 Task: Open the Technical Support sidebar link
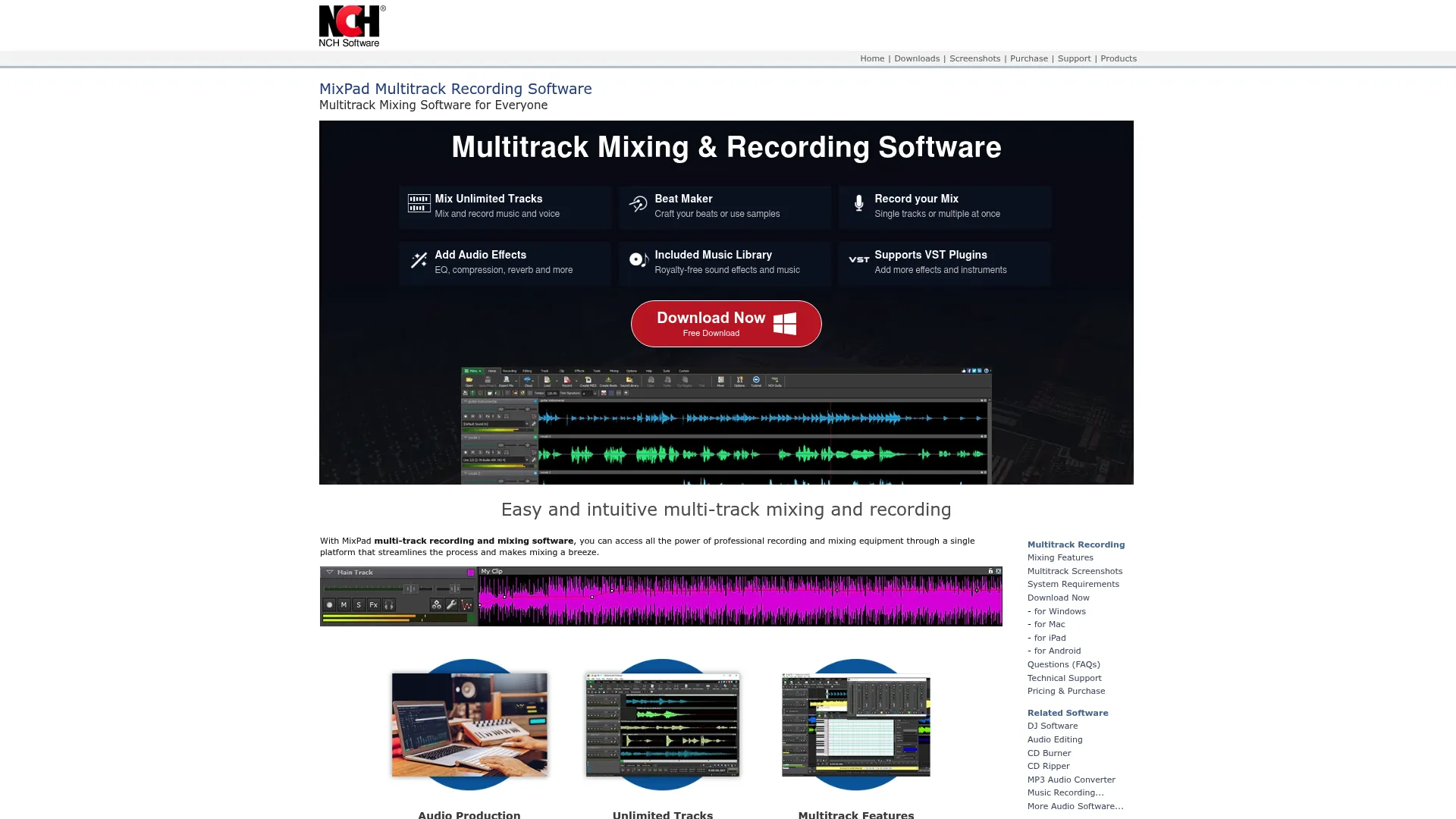point(1064,678)
